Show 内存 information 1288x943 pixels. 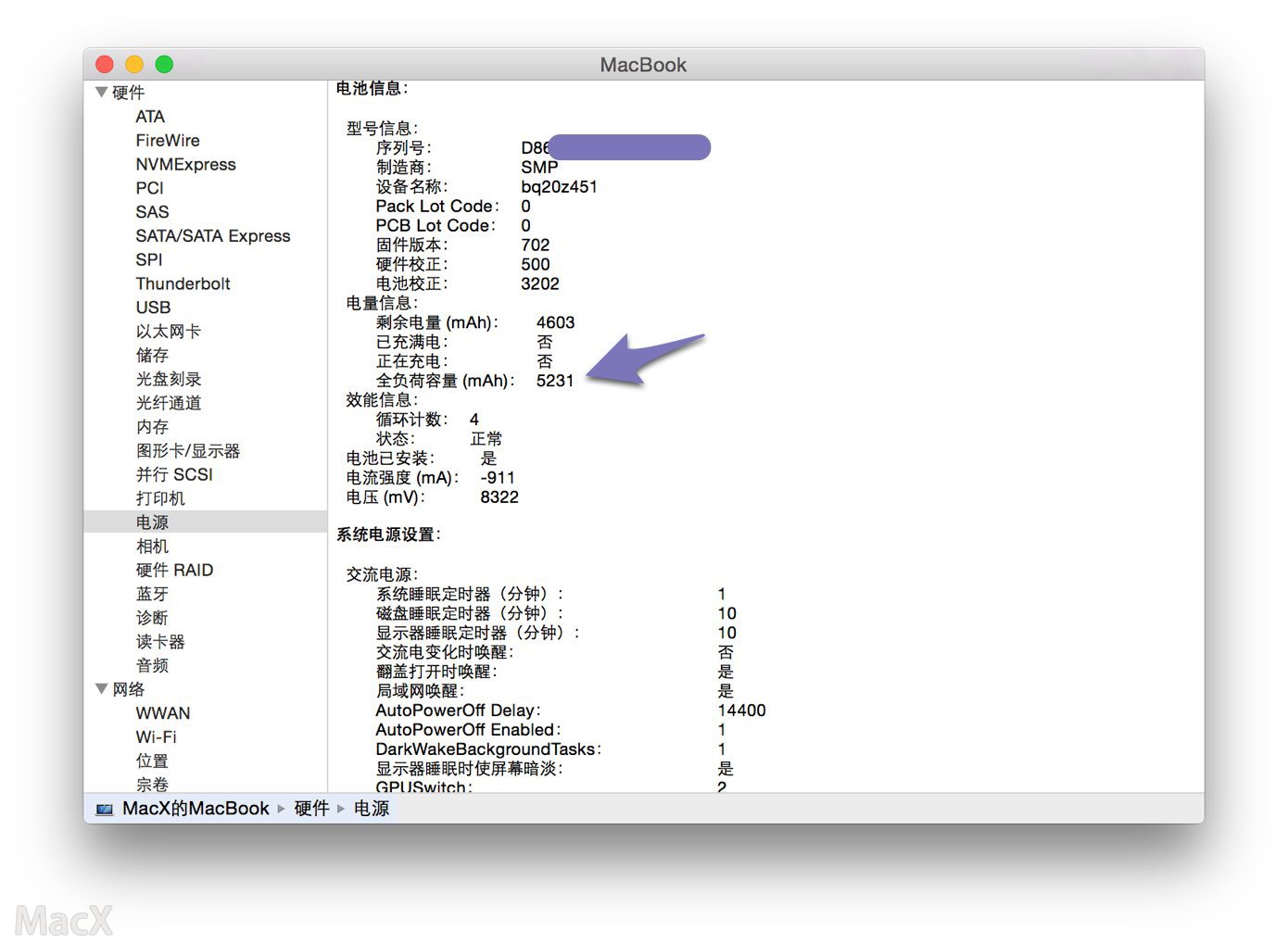tap(152, 427)
